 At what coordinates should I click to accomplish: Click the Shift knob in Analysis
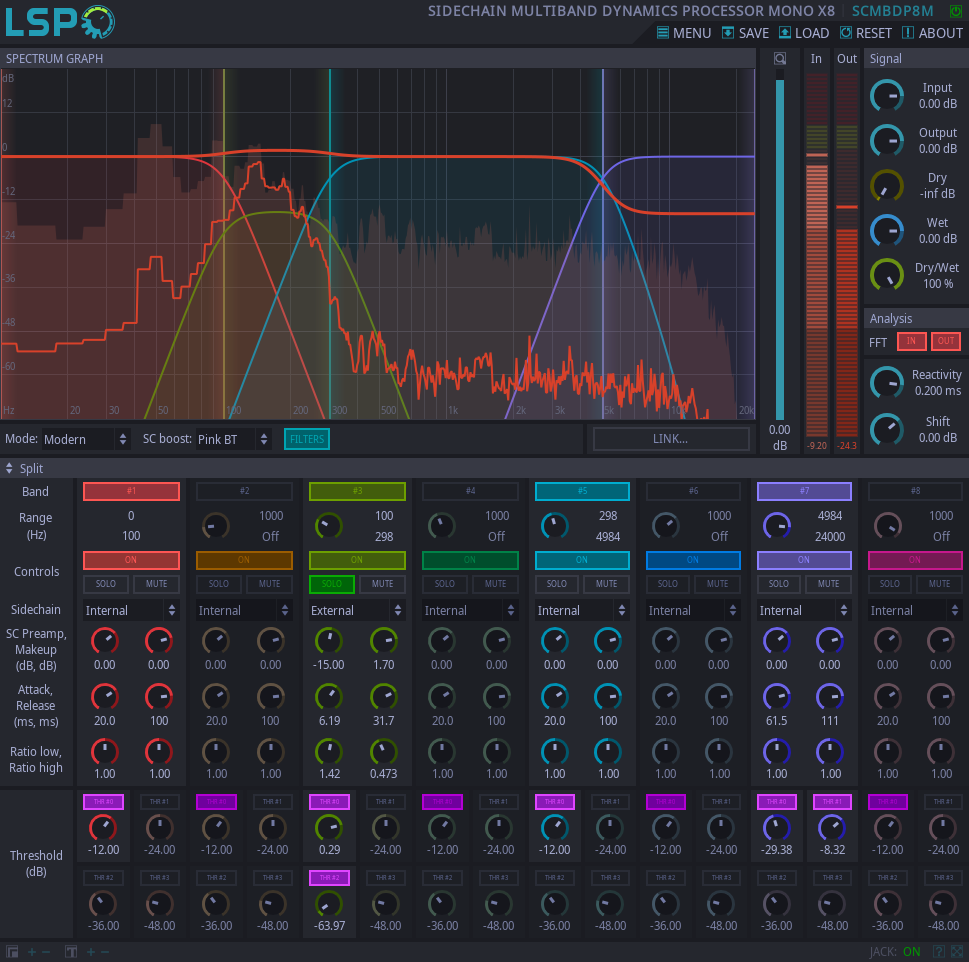point(887,429)
